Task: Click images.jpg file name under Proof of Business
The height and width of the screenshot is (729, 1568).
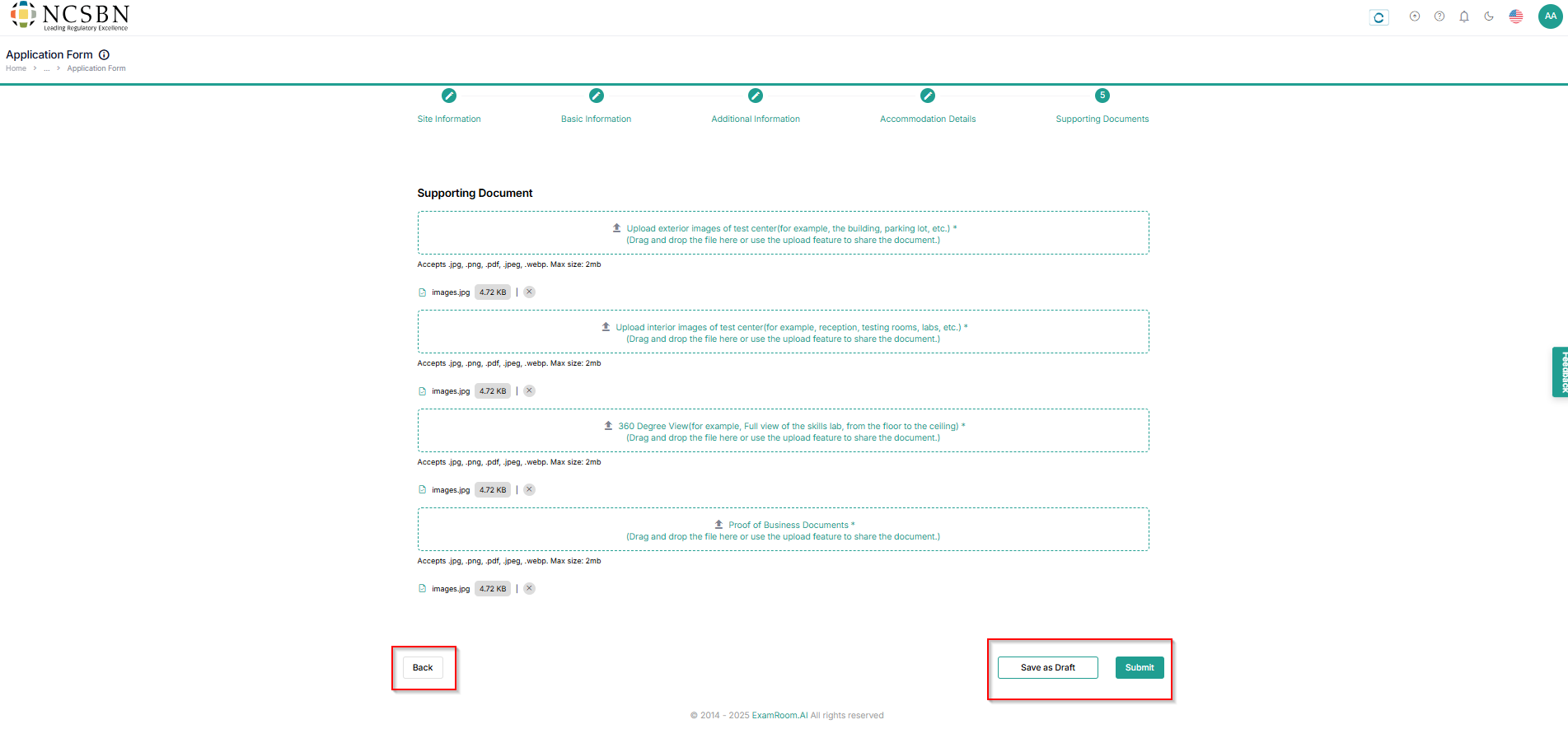Action: point(451,589)
